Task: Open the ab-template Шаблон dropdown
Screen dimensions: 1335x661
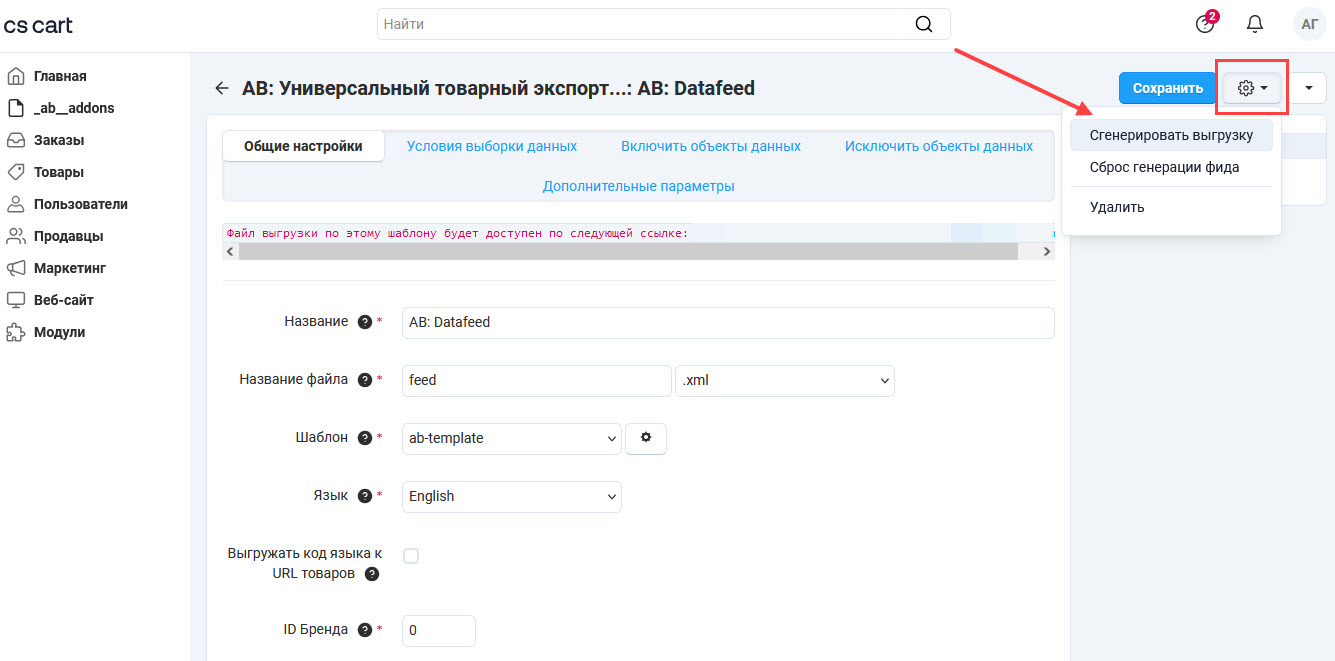Action: pos(512,438)
